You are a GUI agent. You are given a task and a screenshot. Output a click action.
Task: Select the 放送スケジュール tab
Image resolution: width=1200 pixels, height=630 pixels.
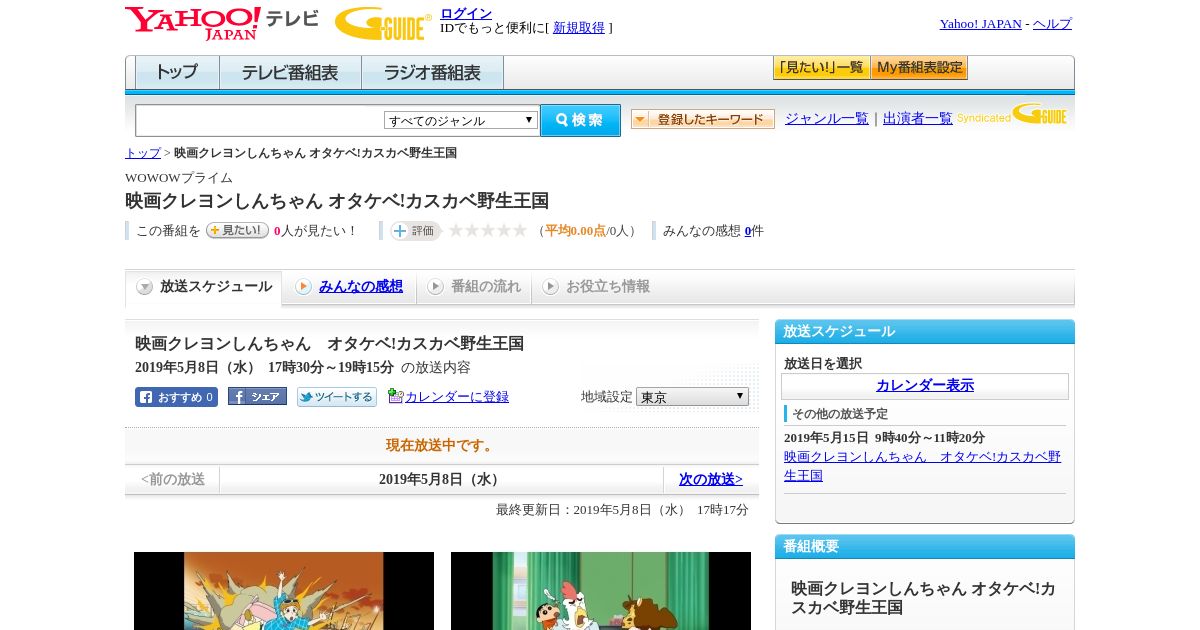pyautogui.click(x=204, y=287)
